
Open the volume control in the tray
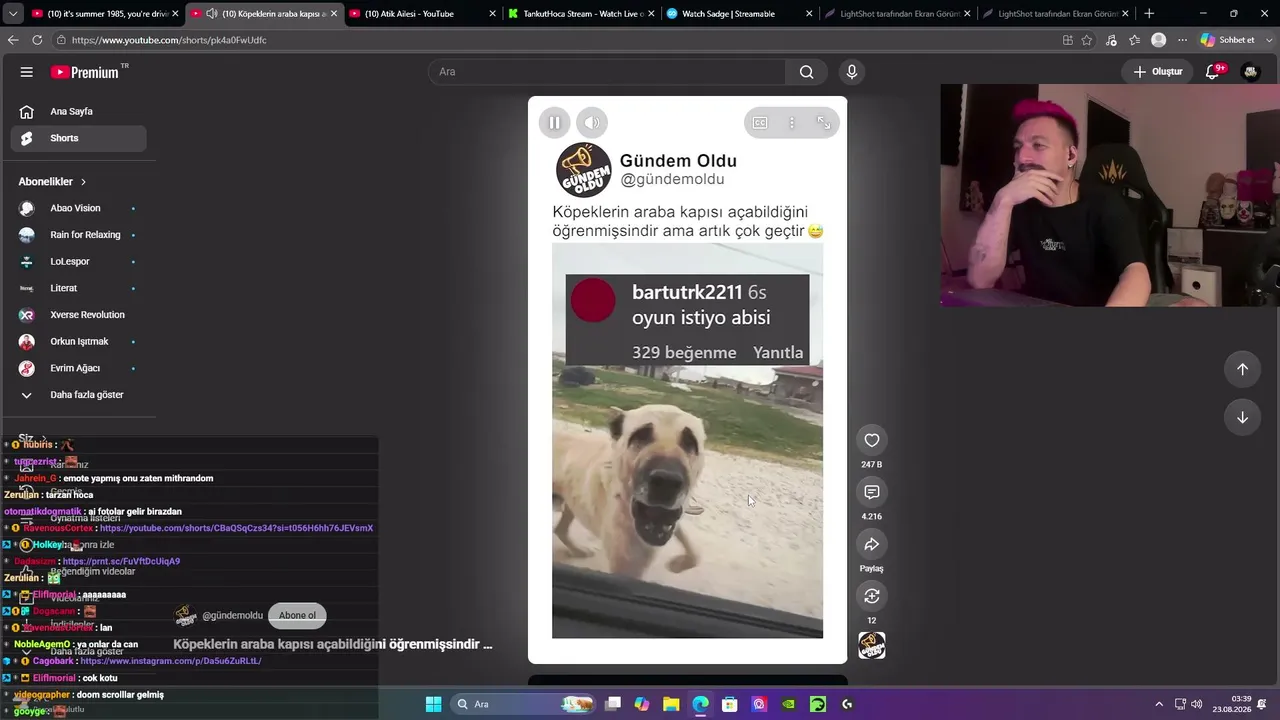1197,704
